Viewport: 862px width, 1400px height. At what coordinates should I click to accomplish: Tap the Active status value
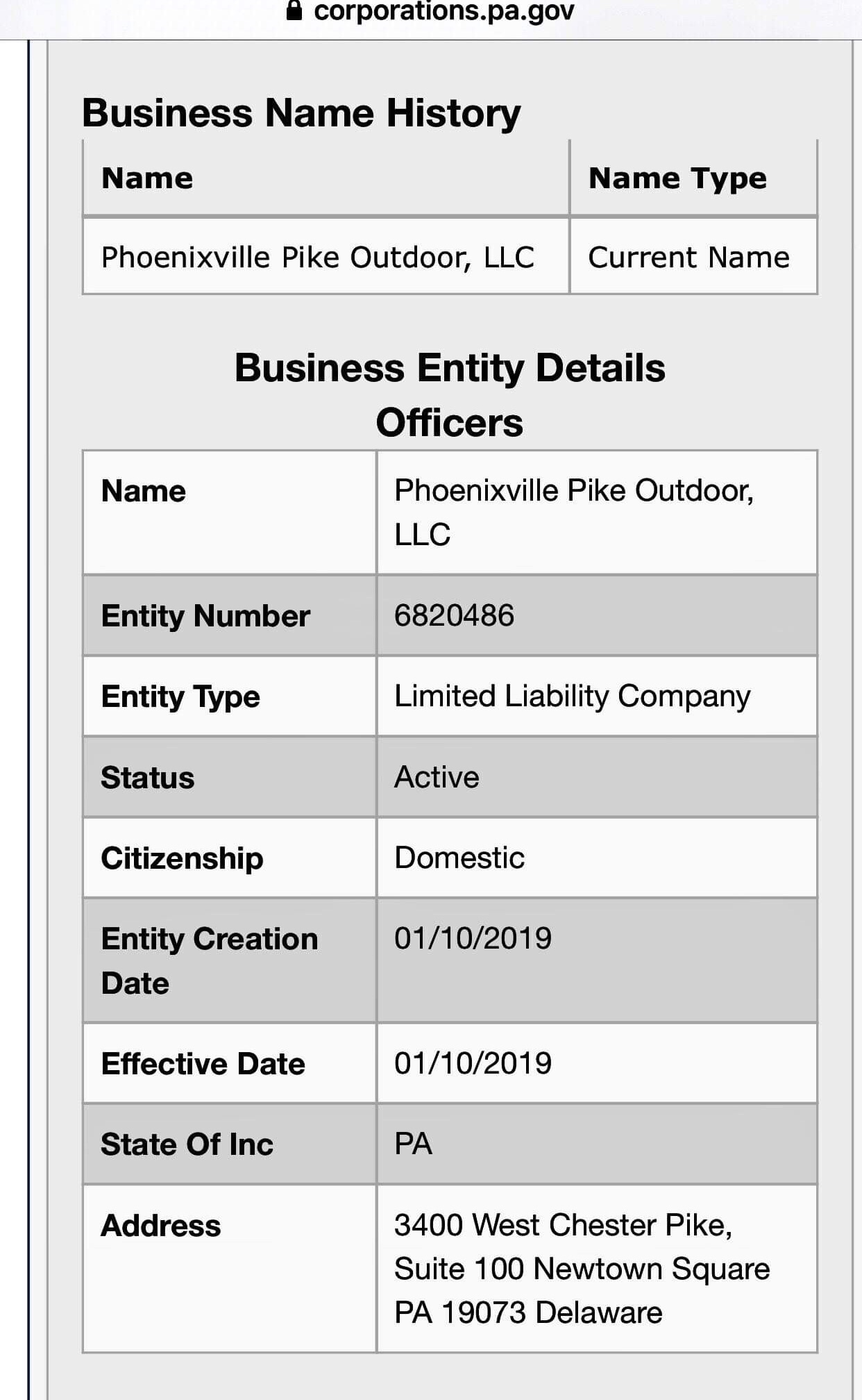(x=437, y=777)
